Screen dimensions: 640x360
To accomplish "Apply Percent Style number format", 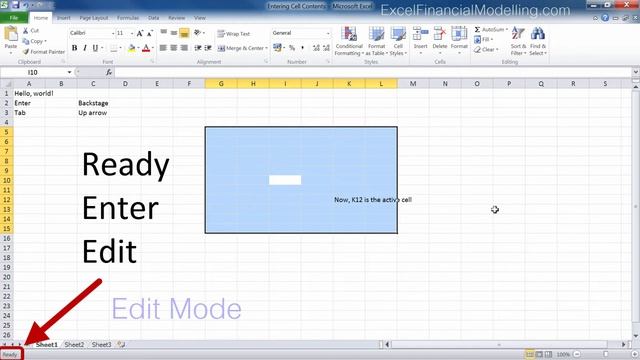I will (292, 48).
